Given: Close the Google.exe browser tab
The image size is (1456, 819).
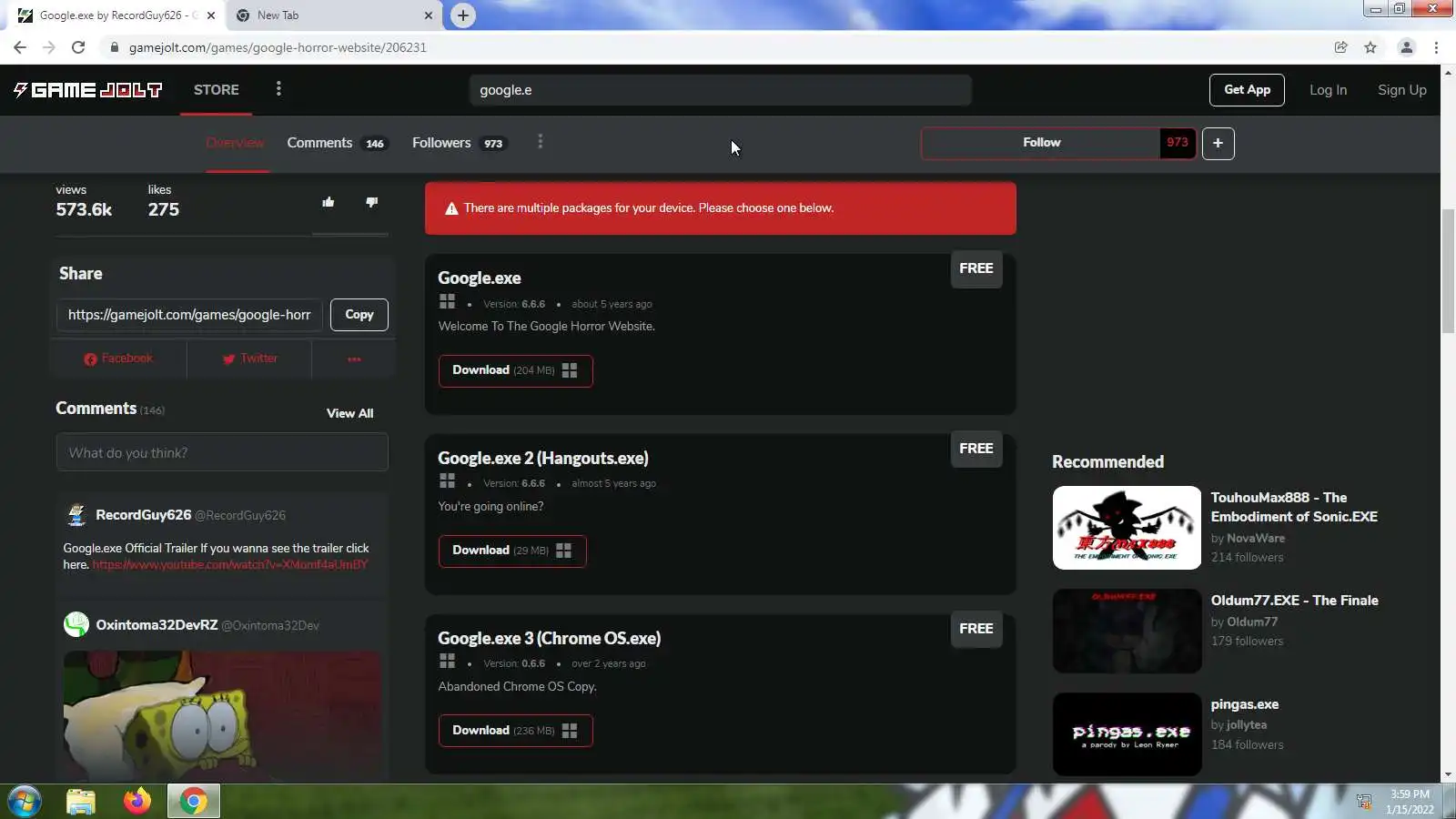Looking at the screenshot, I should 211,15.
